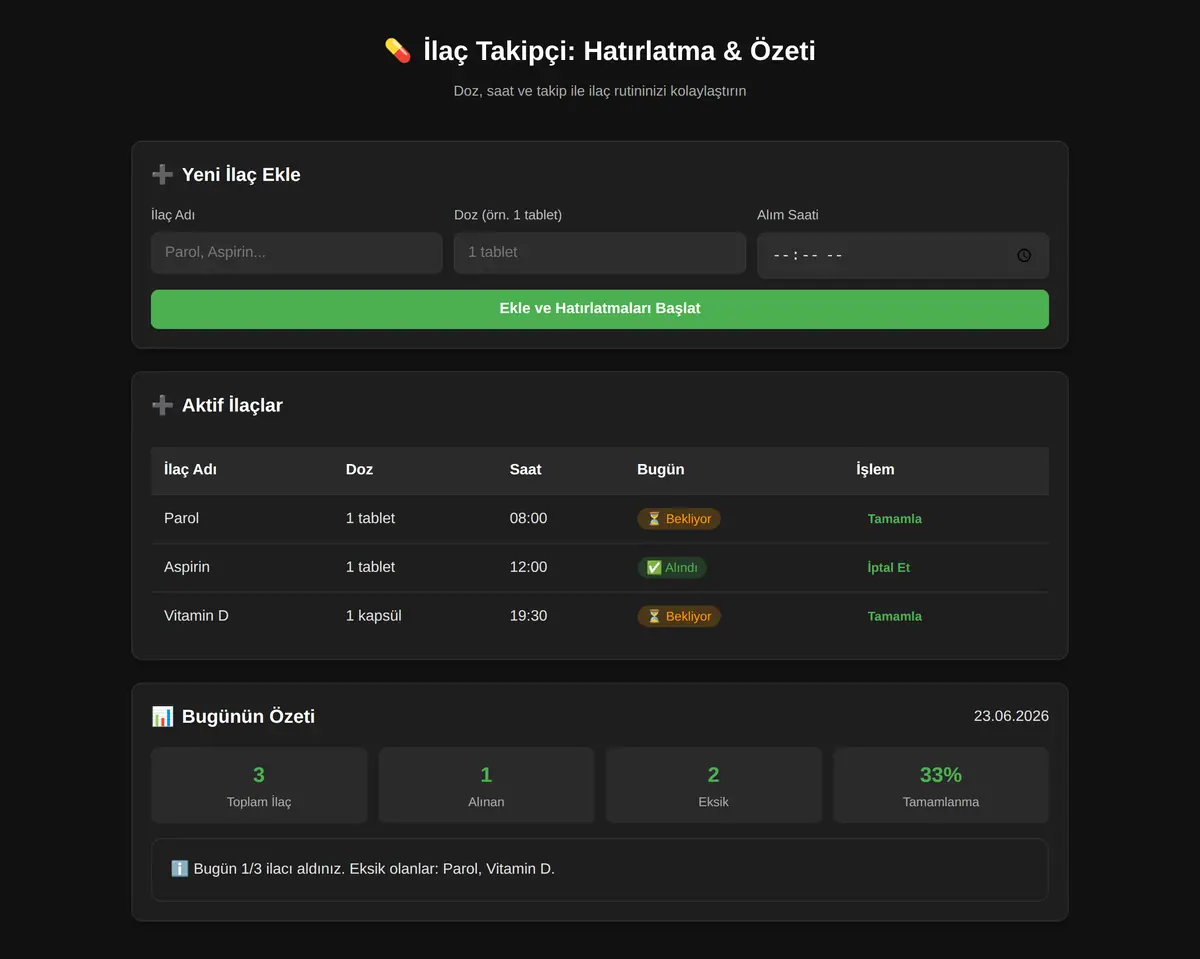Viewport: 1200px width, 959px height.
Task: Click the Alım Saati time field
Action: [x=903, y=255]
